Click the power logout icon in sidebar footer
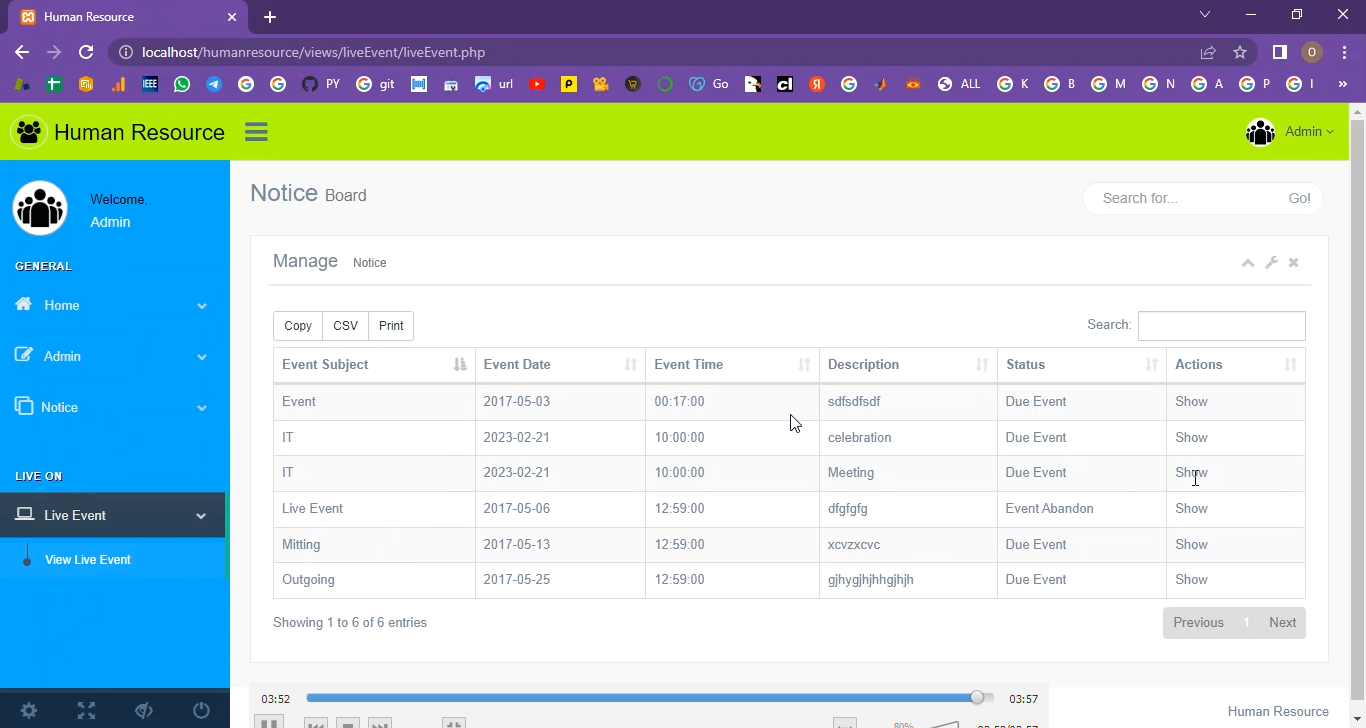Image resolution: width=1366 pixels, height=728 pixels. pos(201,710)
